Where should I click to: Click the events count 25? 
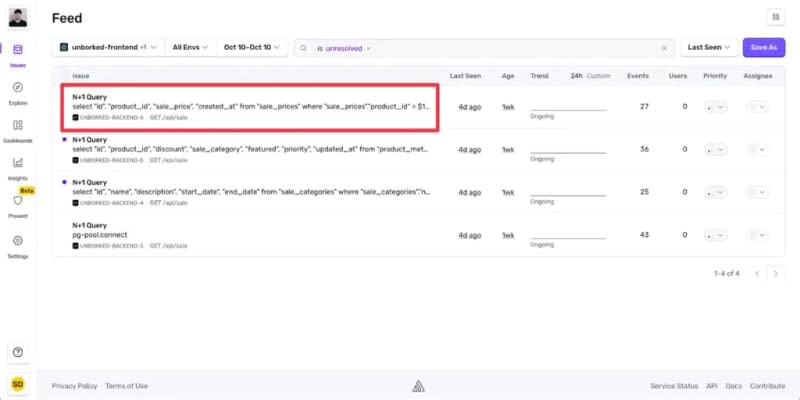[644, 192]
